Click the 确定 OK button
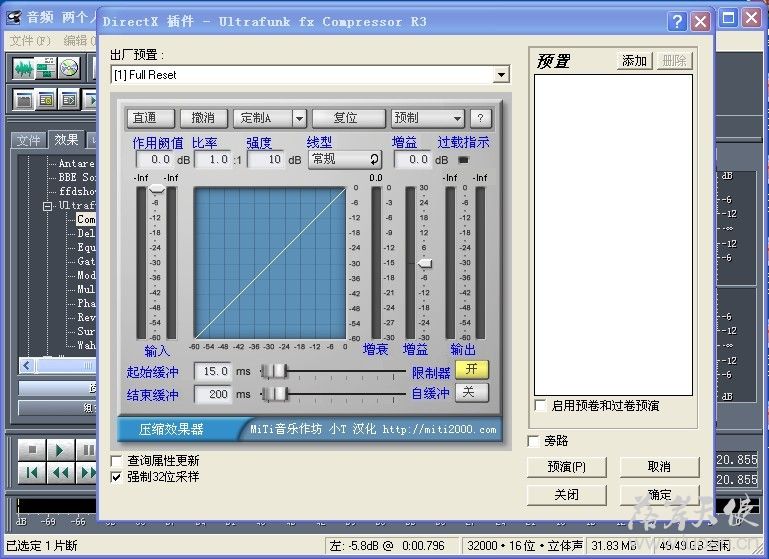 659,495
